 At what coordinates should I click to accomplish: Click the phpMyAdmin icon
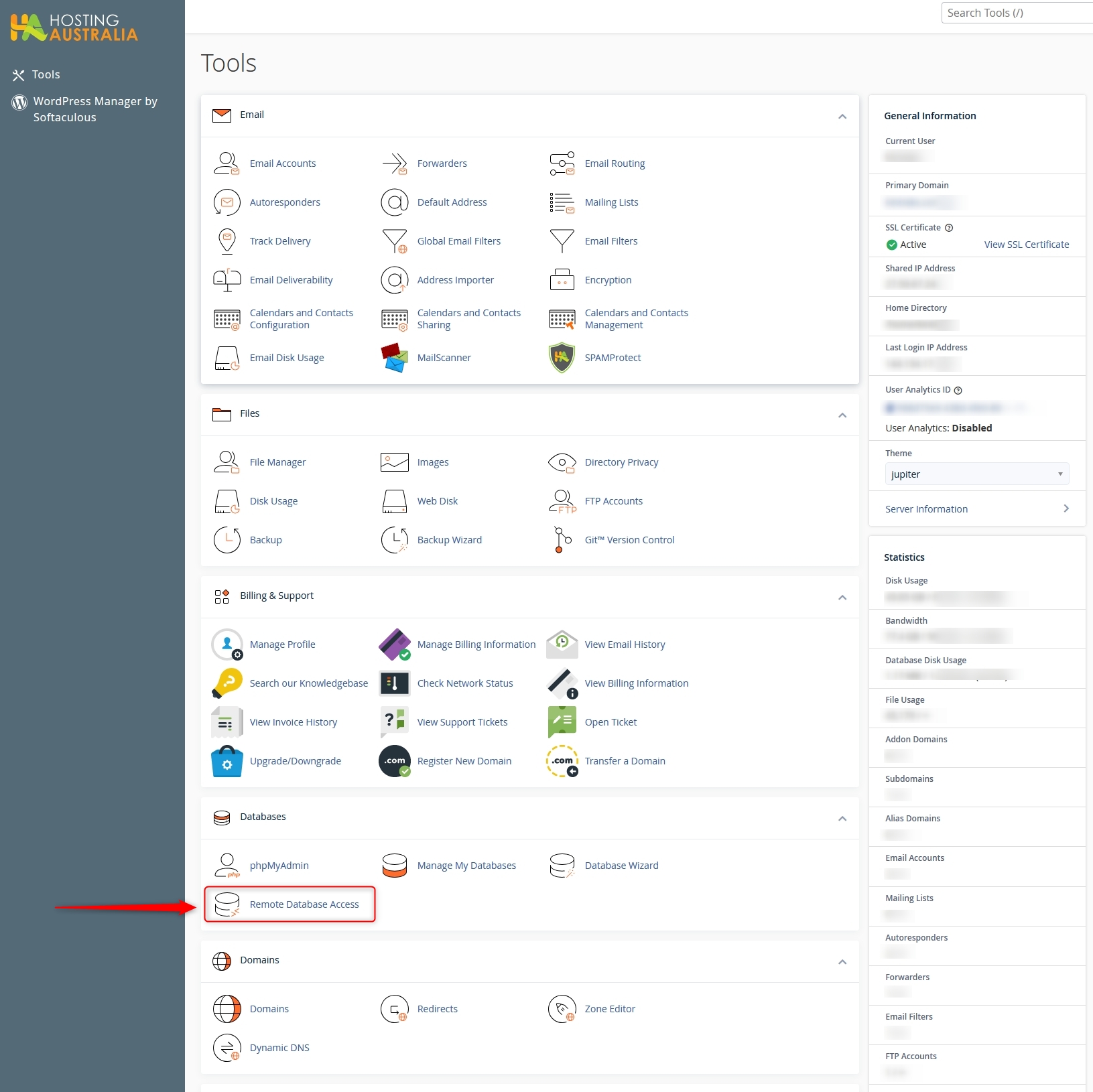[227, 866]
